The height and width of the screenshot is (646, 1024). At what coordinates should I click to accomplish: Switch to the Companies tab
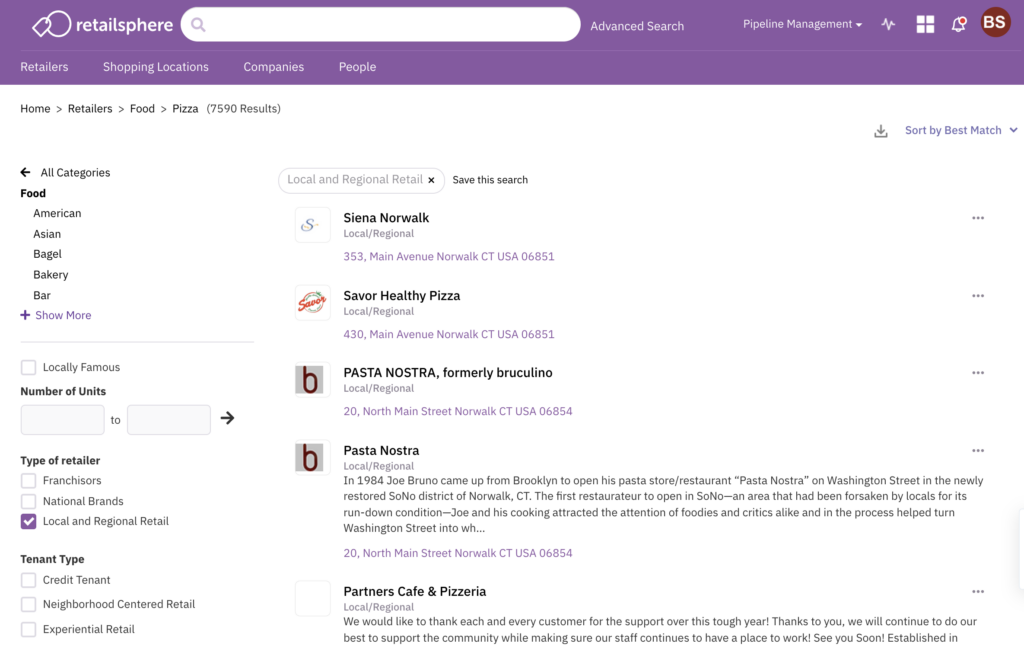pyautogui.click(x=274, y=67)
